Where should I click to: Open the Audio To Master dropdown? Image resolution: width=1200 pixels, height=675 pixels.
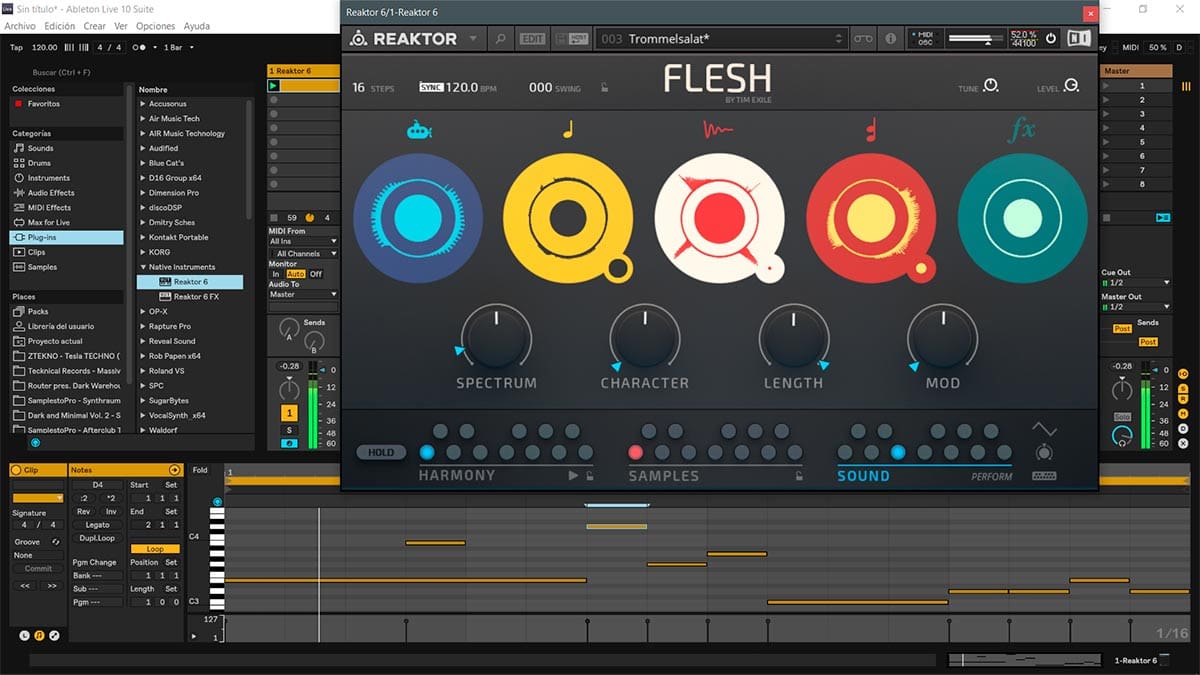[x=303, y=294]
